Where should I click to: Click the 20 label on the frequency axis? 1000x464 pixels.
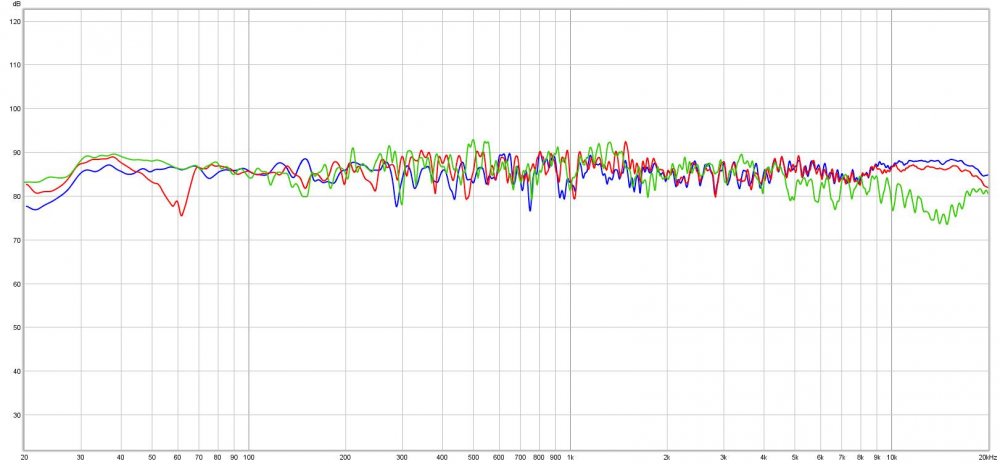click(24, 458)
